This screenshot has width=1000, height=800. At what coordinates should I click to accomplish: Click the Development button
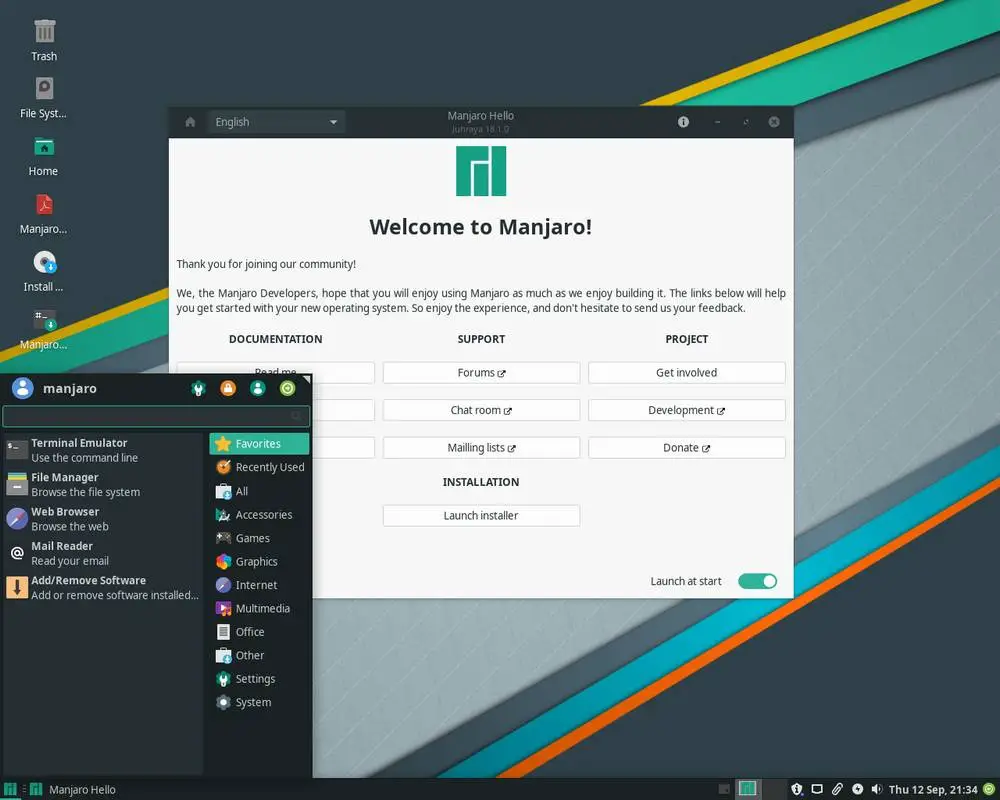pyautogui.click(x=686, y=410)
